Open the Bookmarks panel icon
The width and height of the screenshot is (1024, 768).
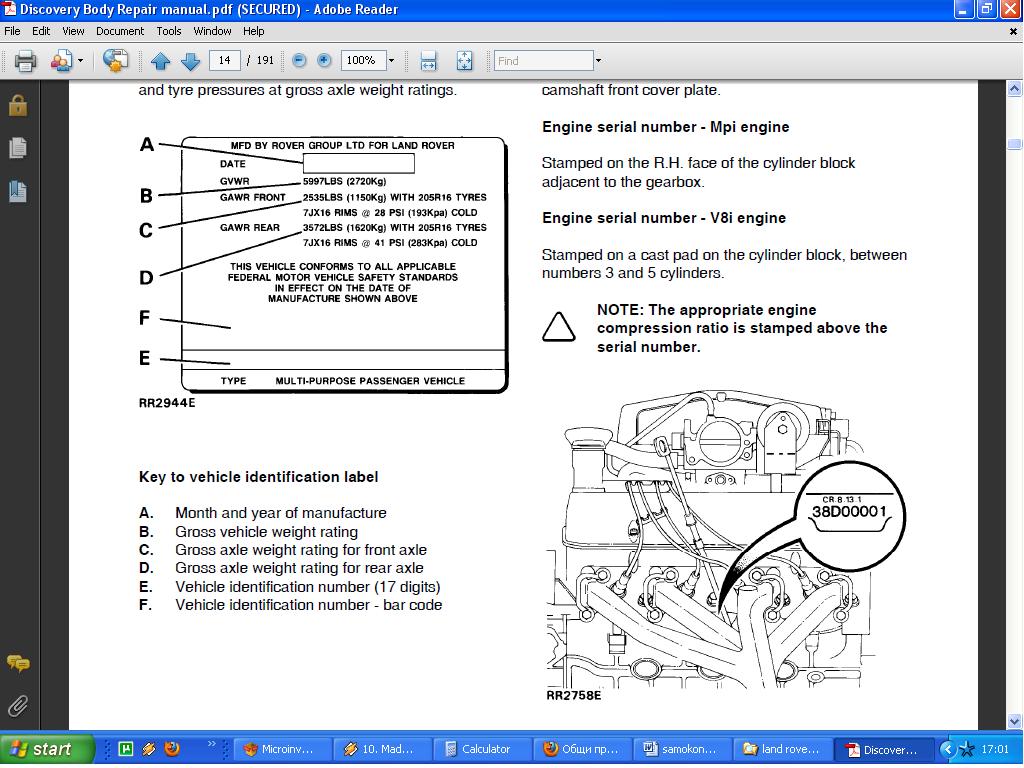(x=18, y=191)
